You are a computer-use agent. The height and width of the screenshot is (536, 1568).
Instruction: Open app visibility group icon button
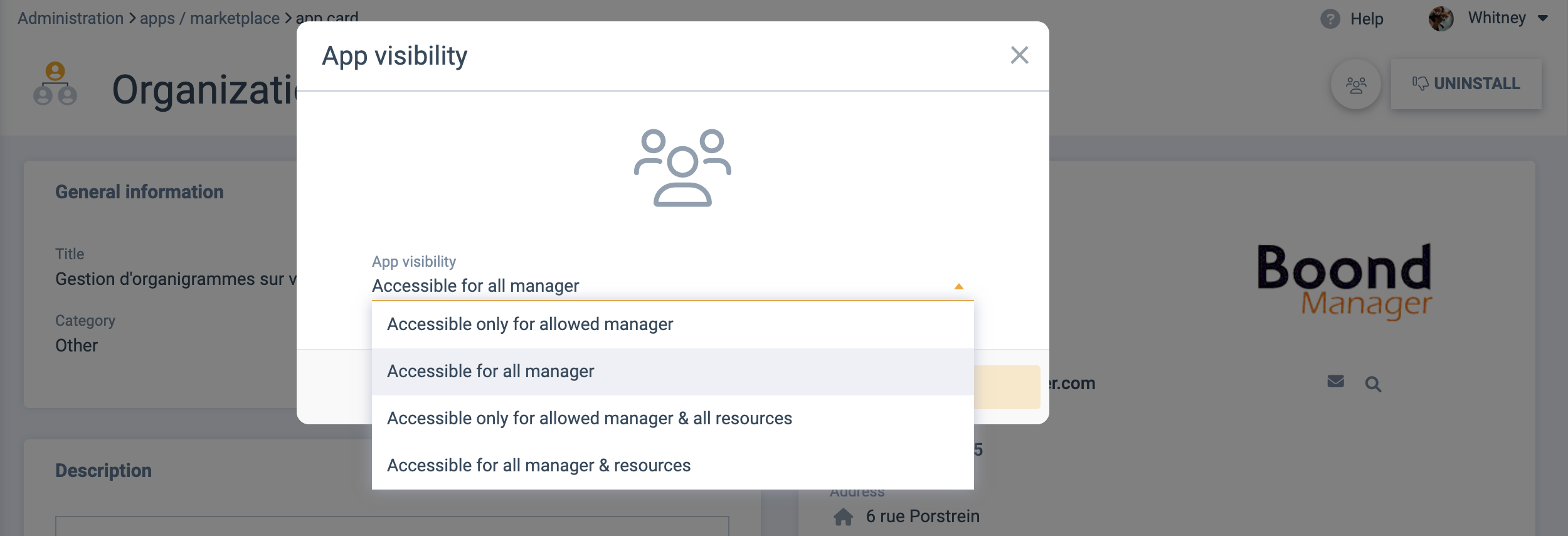[1356, 85]
